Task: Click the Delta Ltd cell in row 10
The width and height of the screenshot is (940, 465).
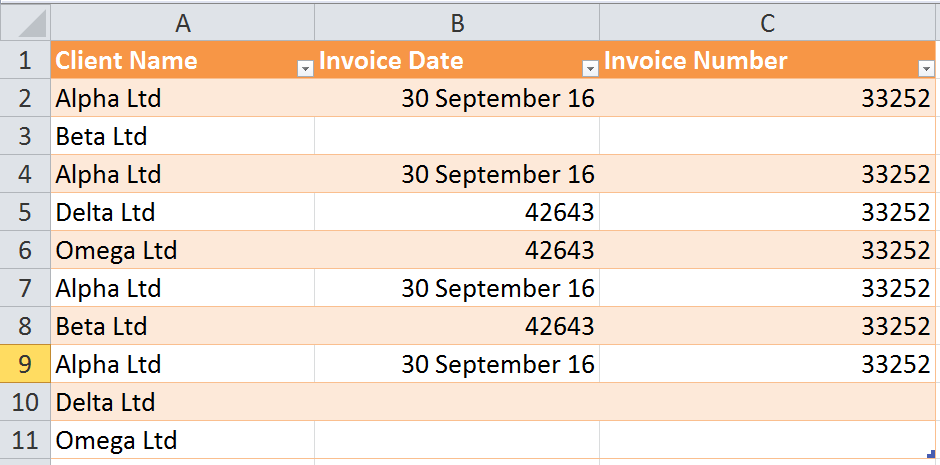Action: [x=183, y=402]
